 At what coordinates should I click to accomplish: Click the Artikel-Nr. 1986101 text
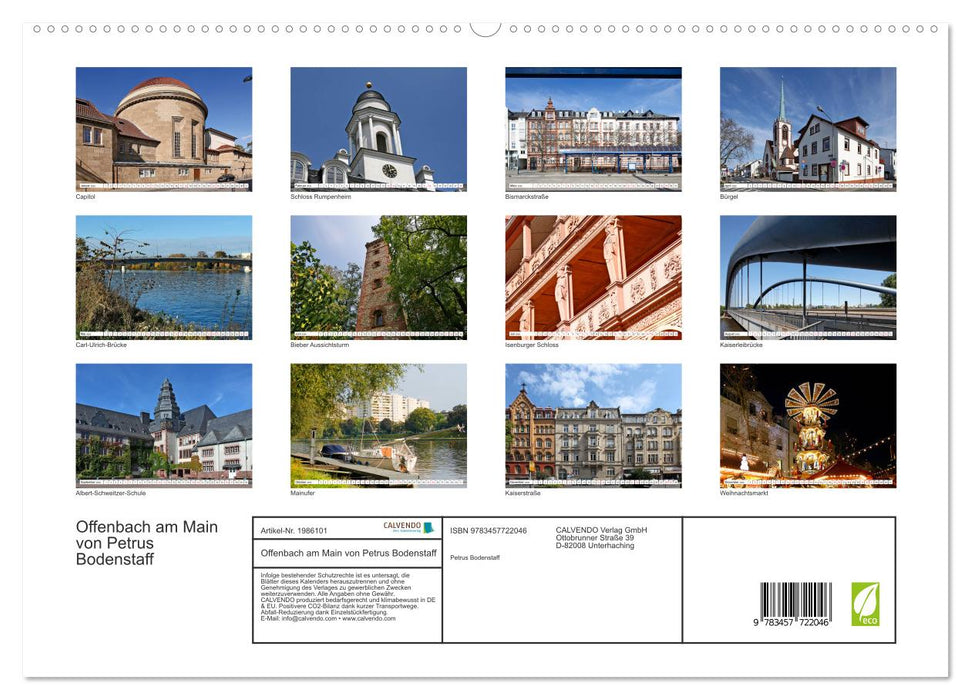[293, 531]
